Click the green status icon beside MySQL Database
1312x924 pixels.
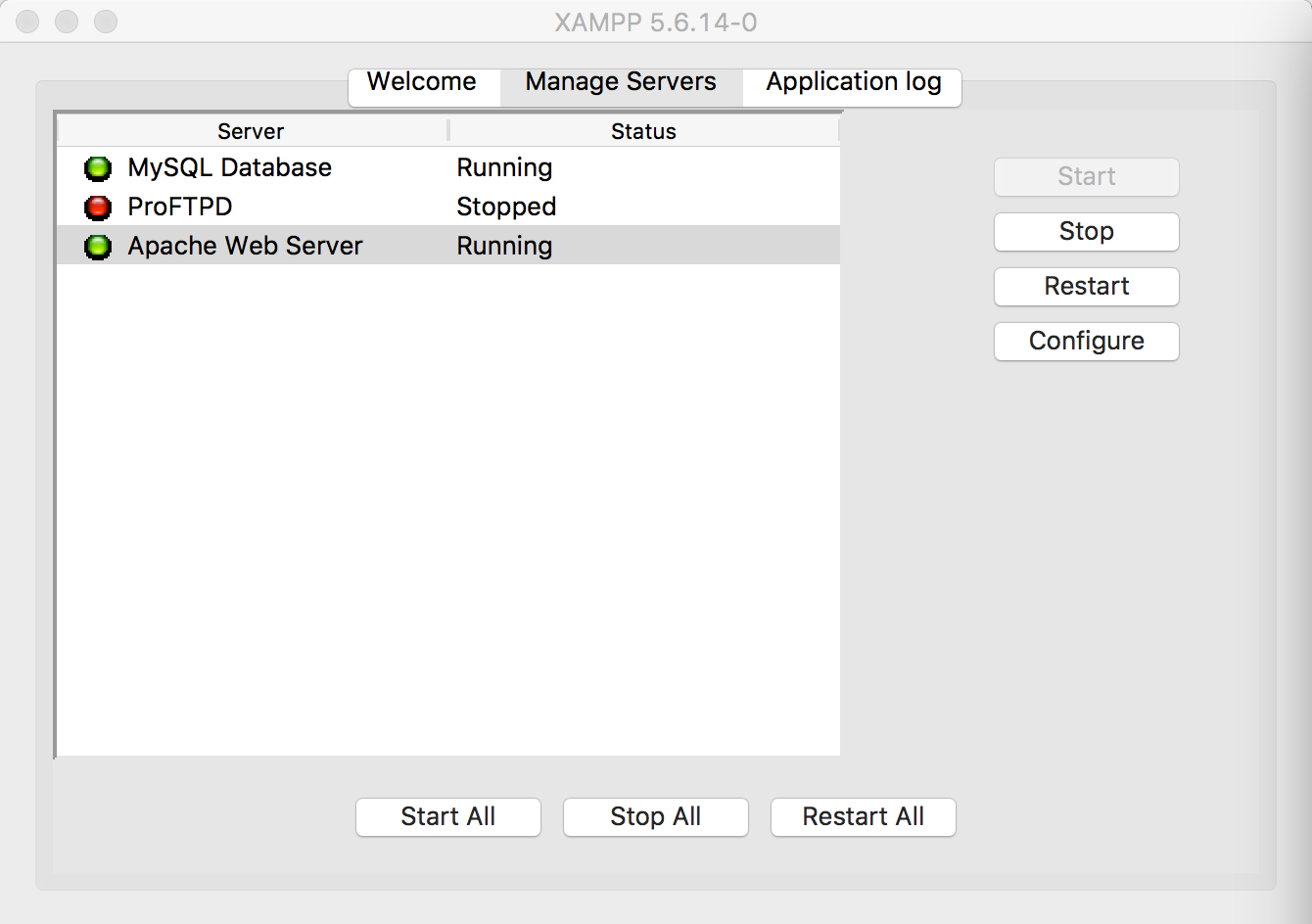[x=98, y=168]
